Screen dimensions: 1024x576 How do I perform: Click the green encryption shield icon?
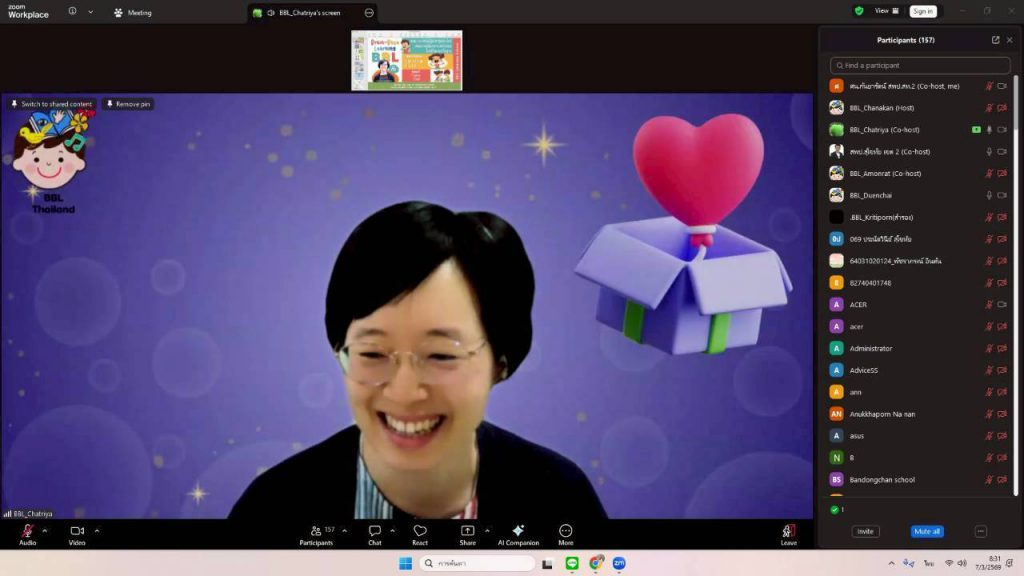coord(859,11)
